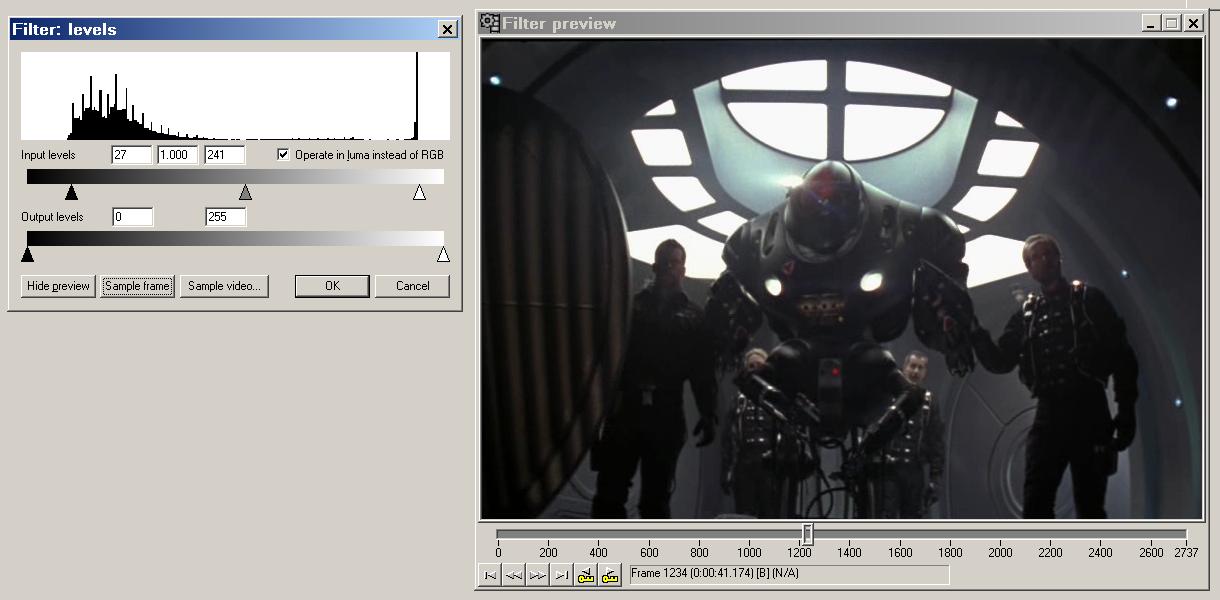The image size is (1220, 600).
Task: Select the output white level marker
Action: tap(443, 254)
